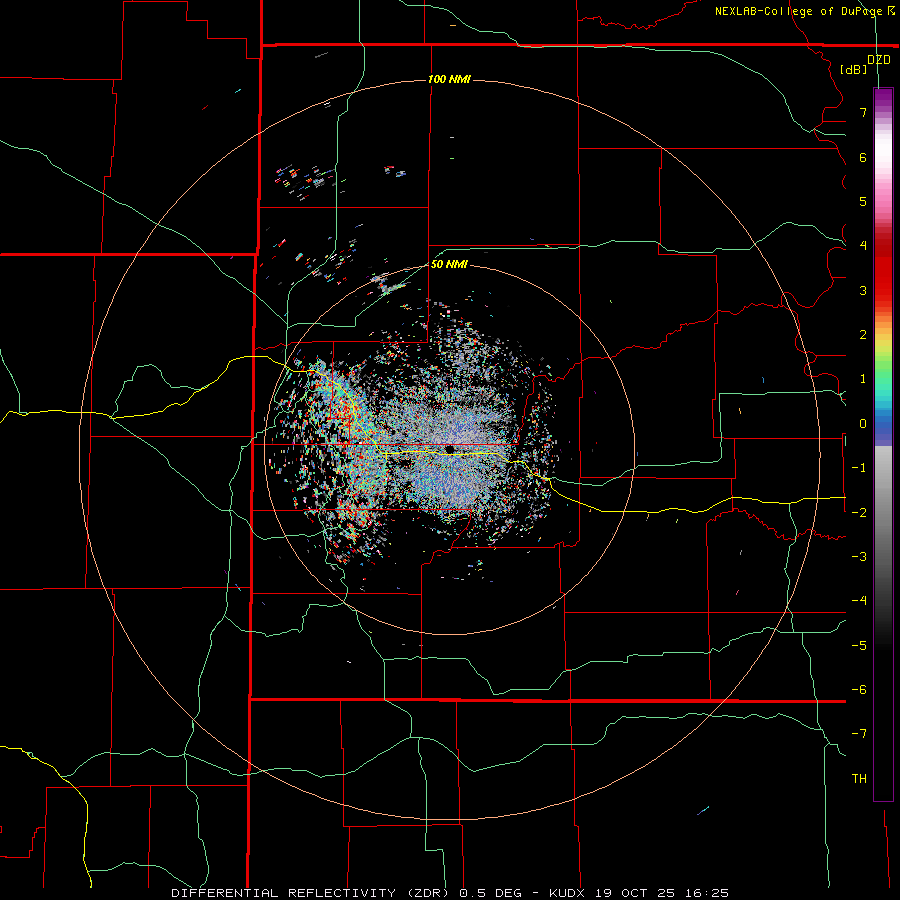Click the color scale value 1

click(863, 379)
